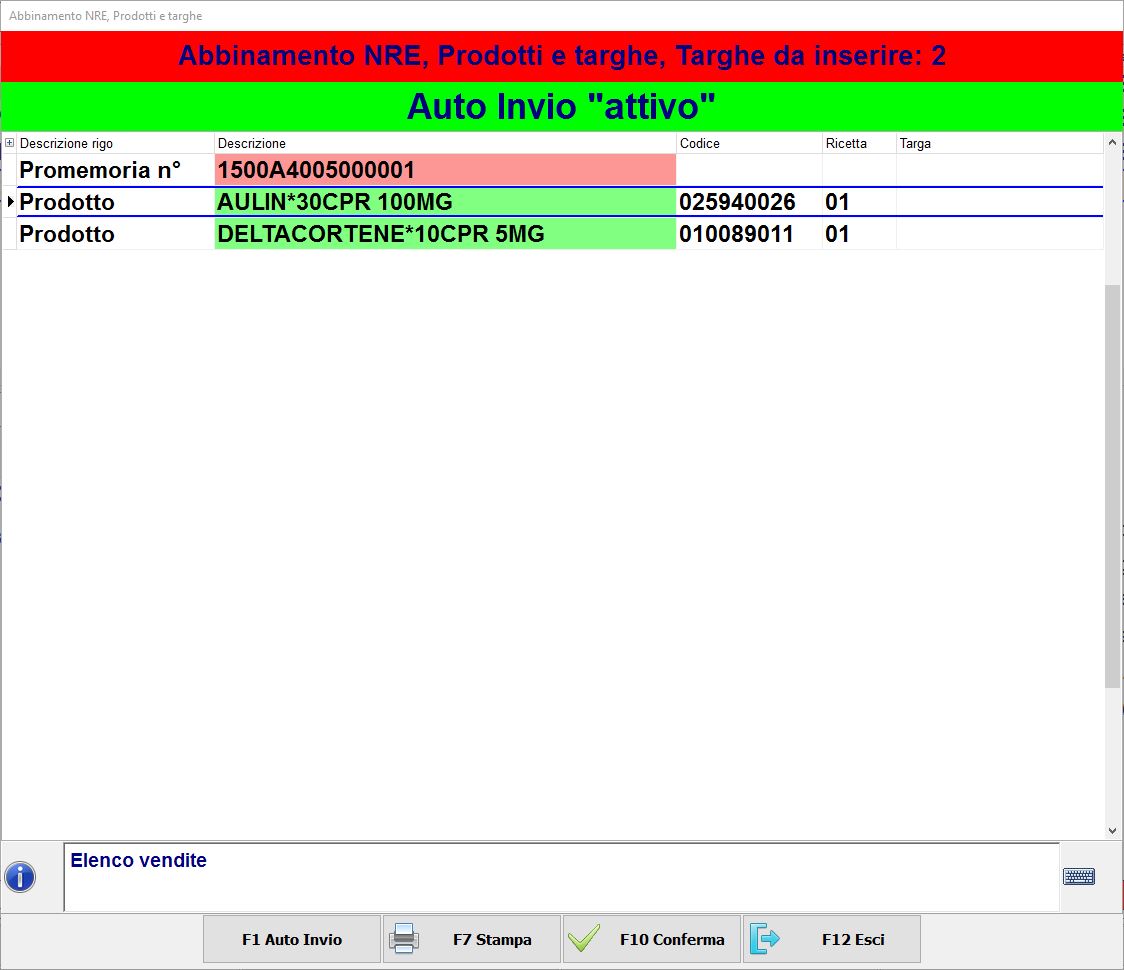
Task: Sort by Descrizione rigo column header
Action: (x=115, y=143)
